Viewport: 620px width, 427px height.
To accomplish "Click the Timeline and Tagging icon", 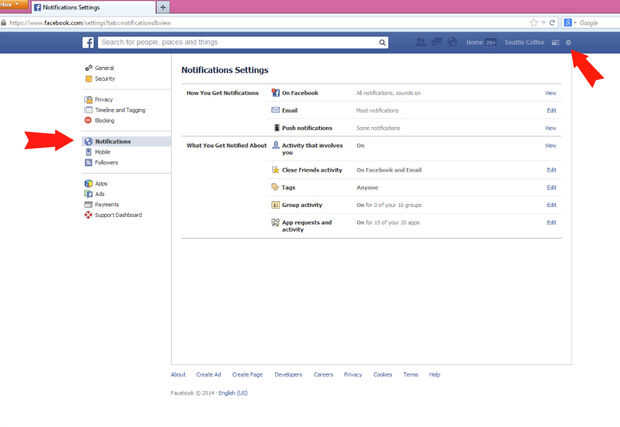I will tap(89, 110).
